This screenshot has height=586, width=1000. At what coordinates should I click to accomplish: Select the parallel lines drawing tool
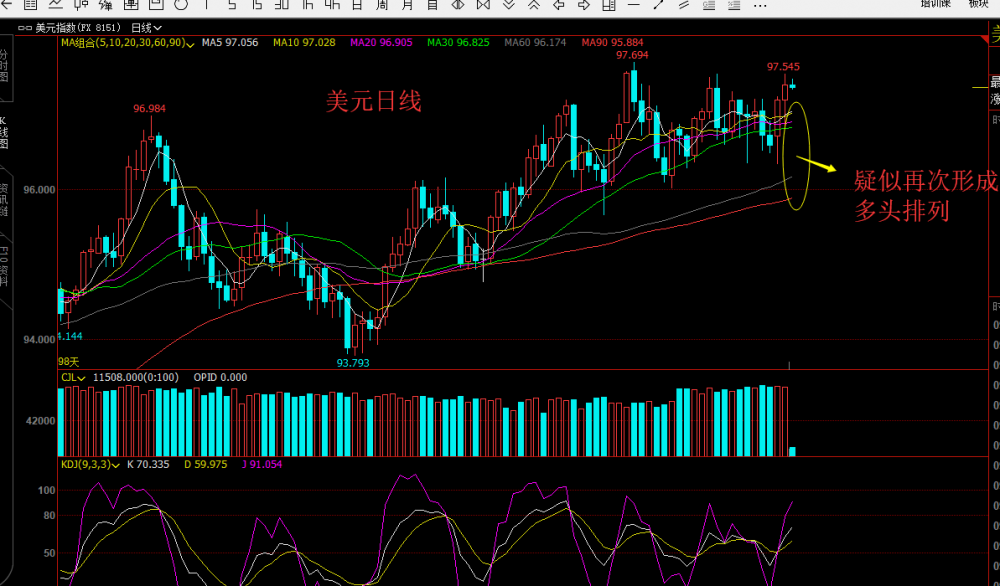click(684, 4)
